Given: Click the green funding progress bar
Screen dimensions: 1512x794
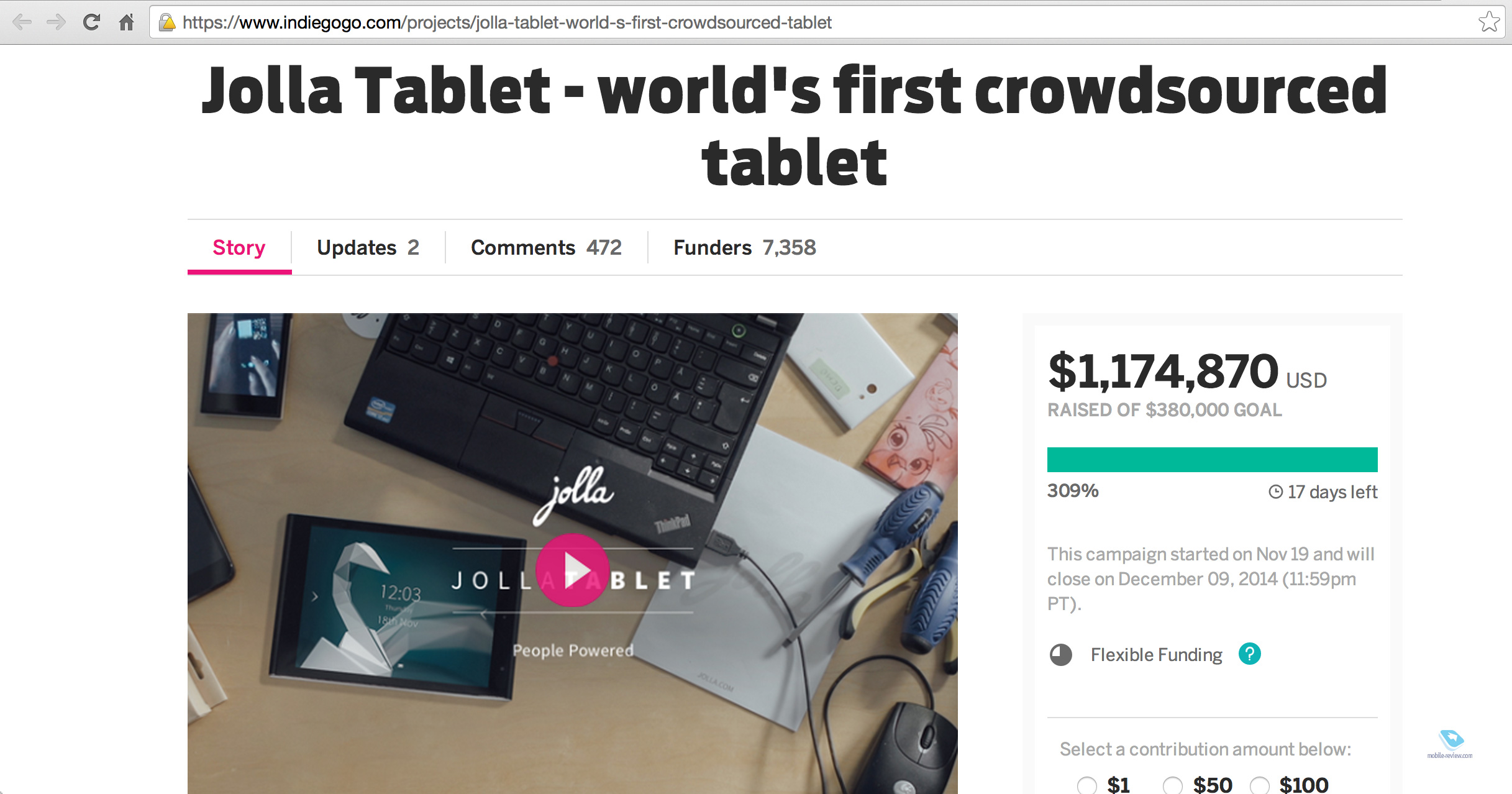Looking at the screenshot, I should click(x=1212, y=460).
